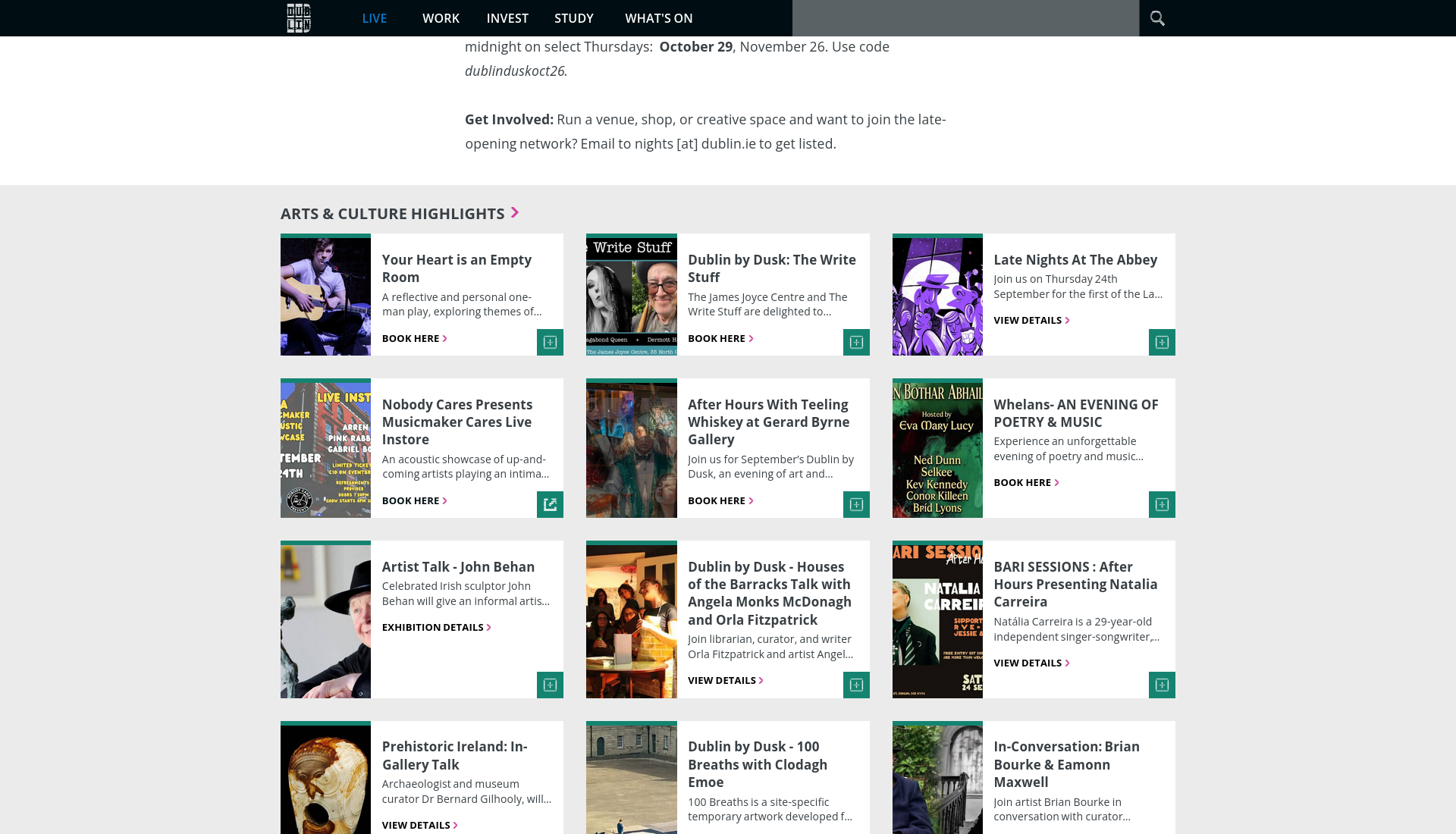Click BOOK HERE for Whelans Evening of Poetry

click(x=1026, y=482)
